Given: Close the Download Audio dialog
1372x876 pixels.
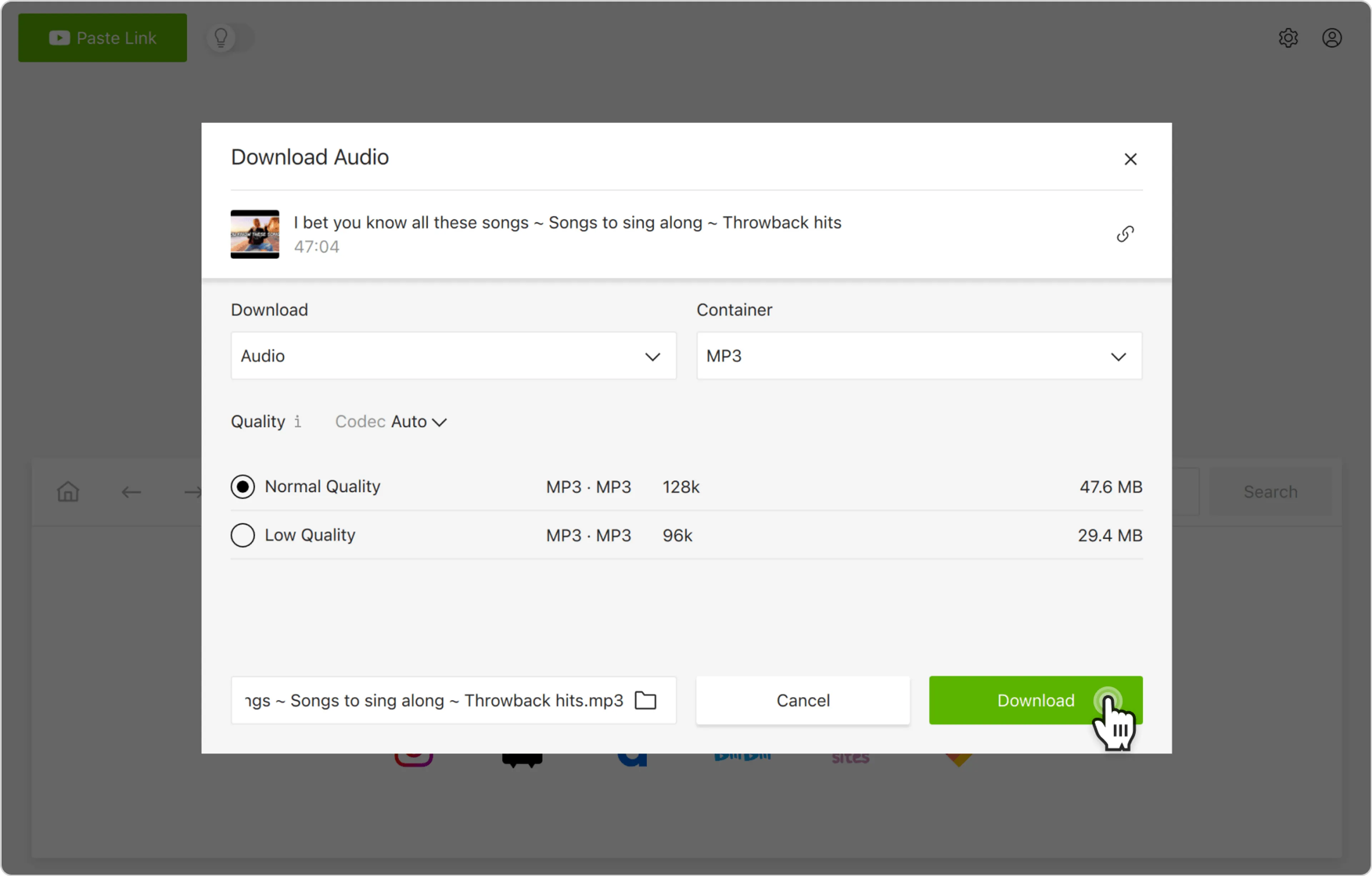Looking at the screenshot, I should pyautogui.click(x=1130, y=159).
